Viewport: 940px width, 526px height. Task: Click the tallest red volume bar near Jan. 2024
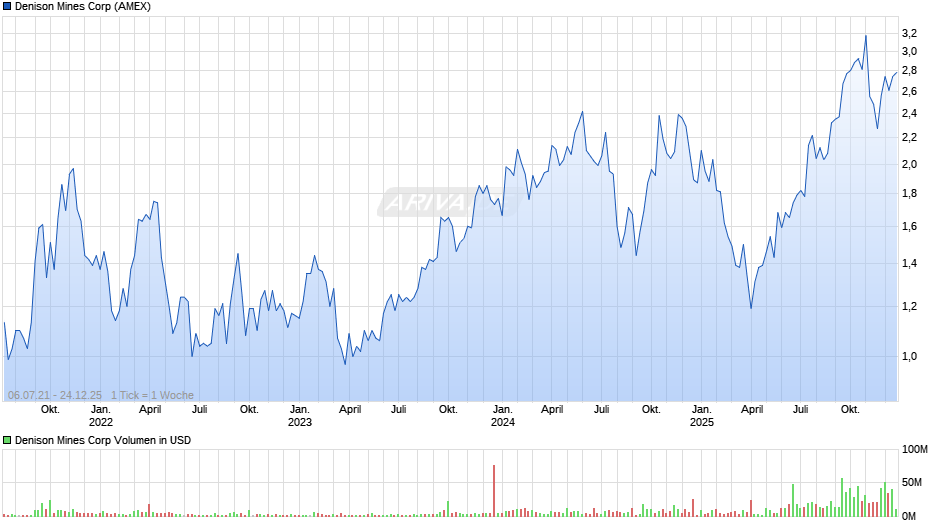point(494,491)
